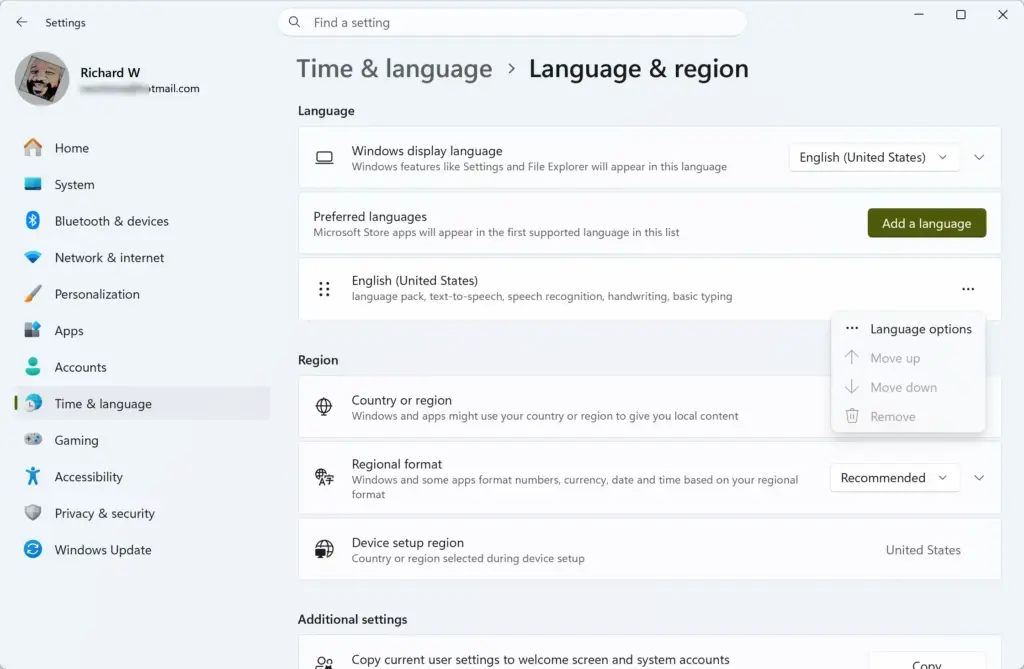Open Accessibility settings page
The width and height of the screenshot is (1024, 669).
pos(142,477)
